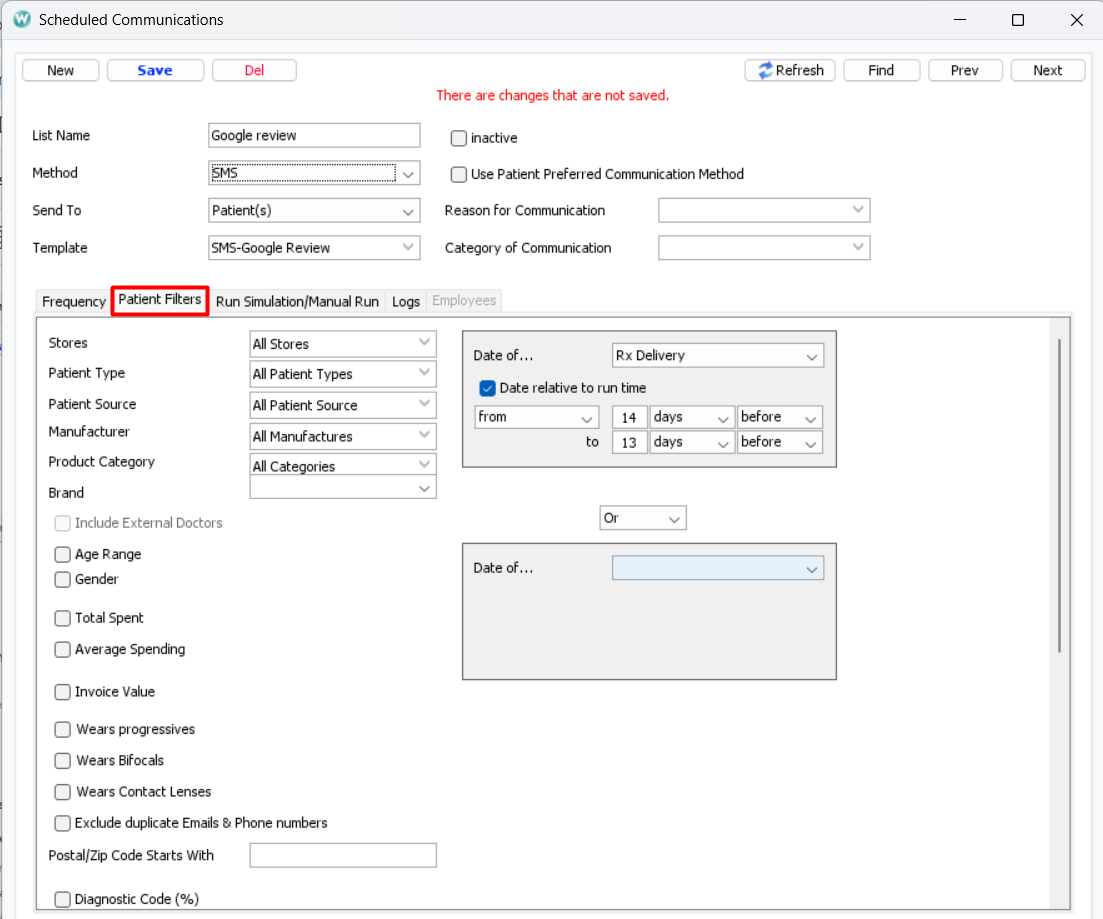Switch to the Logs tab
Viewport: 1103px width, 919px height.
click(406, 301)
